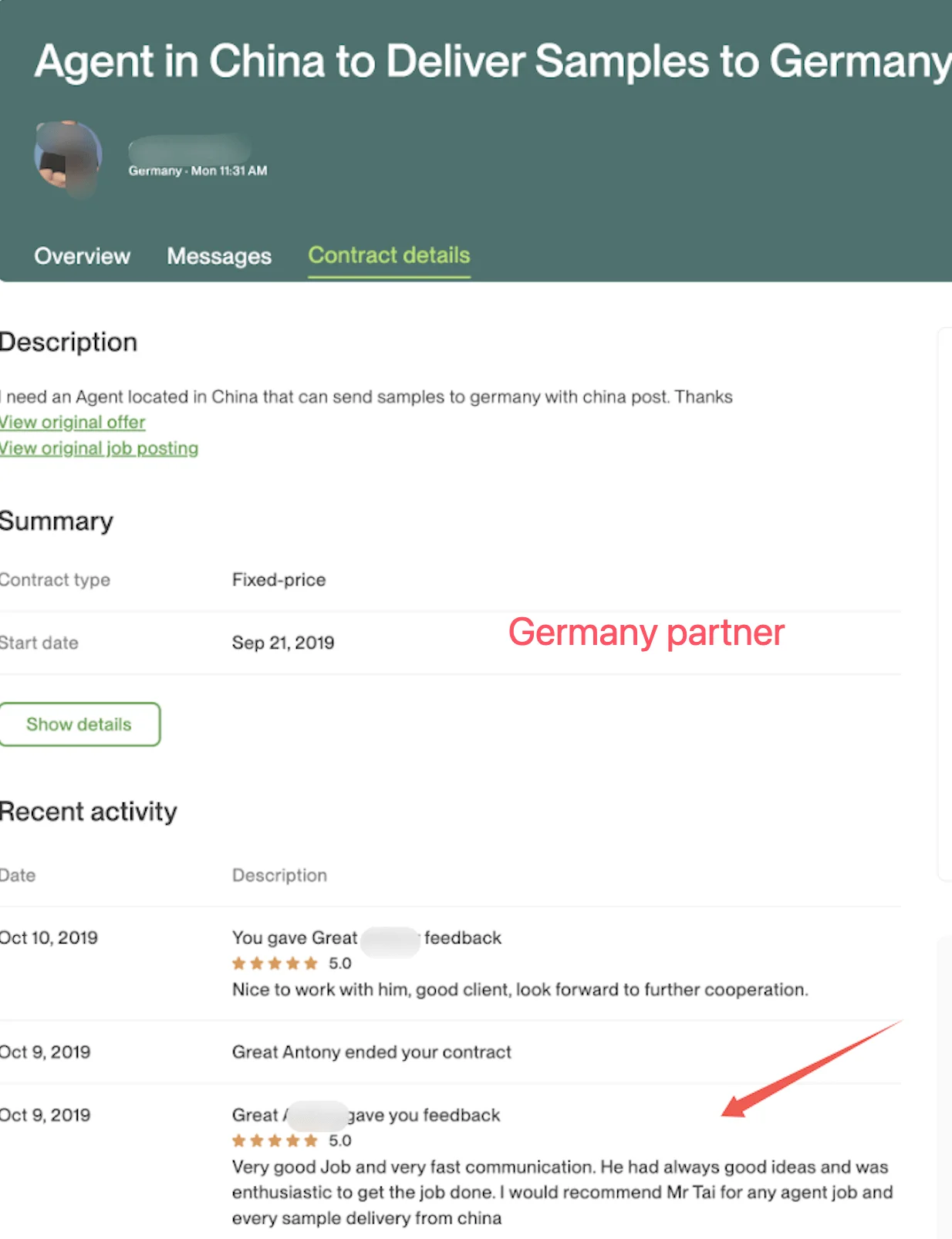Click the 'Nice to work with him' feedback text
Image resolution: width=952 pixels, height=1239 pixels.
[520, 989]
